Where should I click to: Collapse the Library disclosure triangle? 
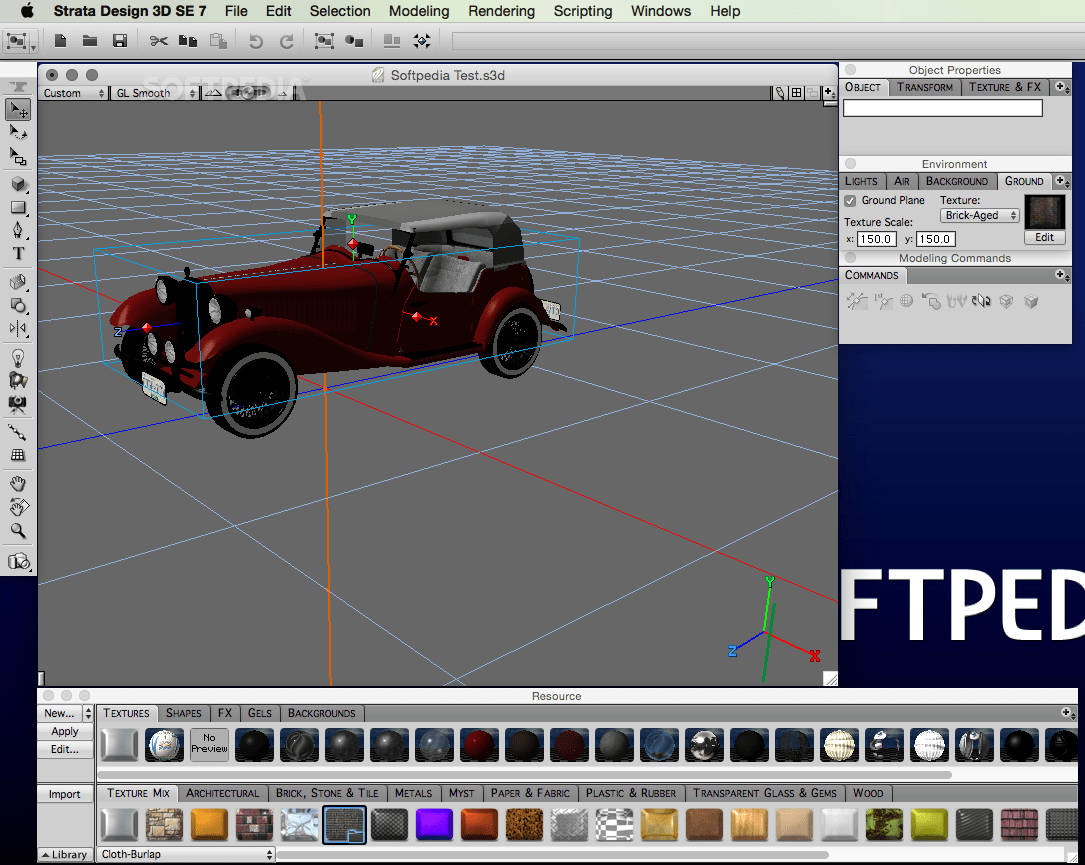[46, 855]
